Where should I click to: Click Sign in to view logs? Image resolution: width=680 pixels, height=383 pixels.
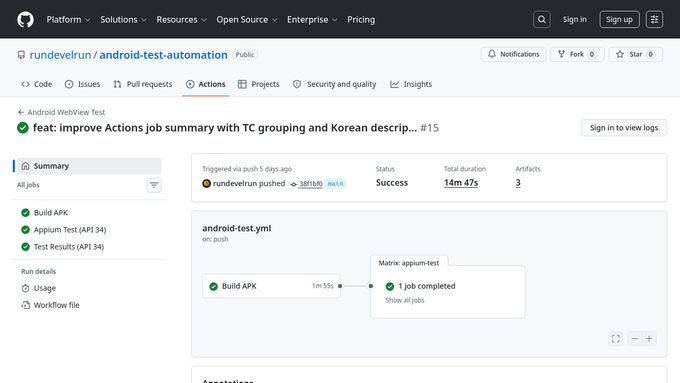(624, 128)
